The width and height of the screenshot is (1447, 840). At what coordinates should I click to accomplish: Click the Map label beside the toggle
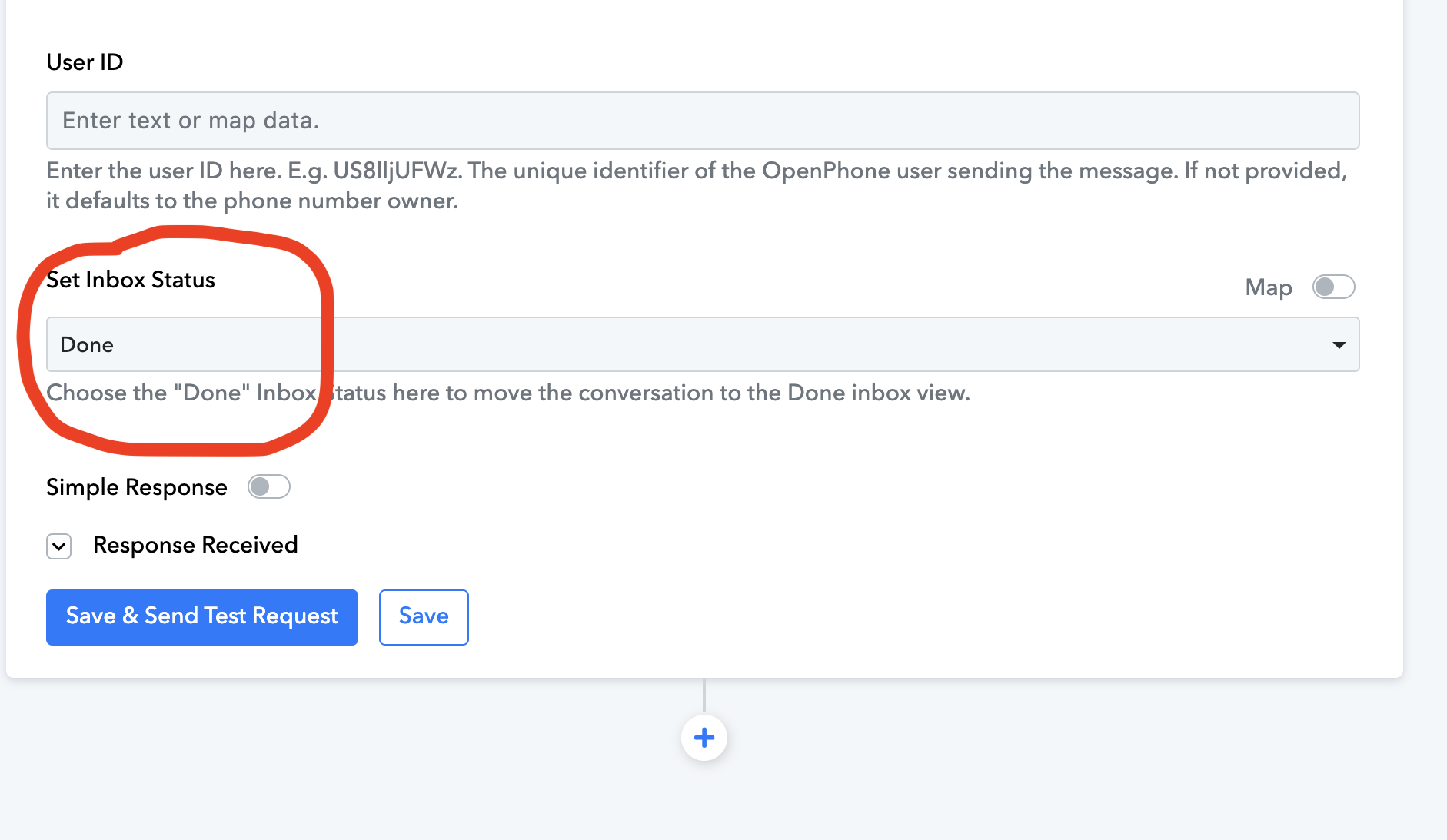[1268, 287]
